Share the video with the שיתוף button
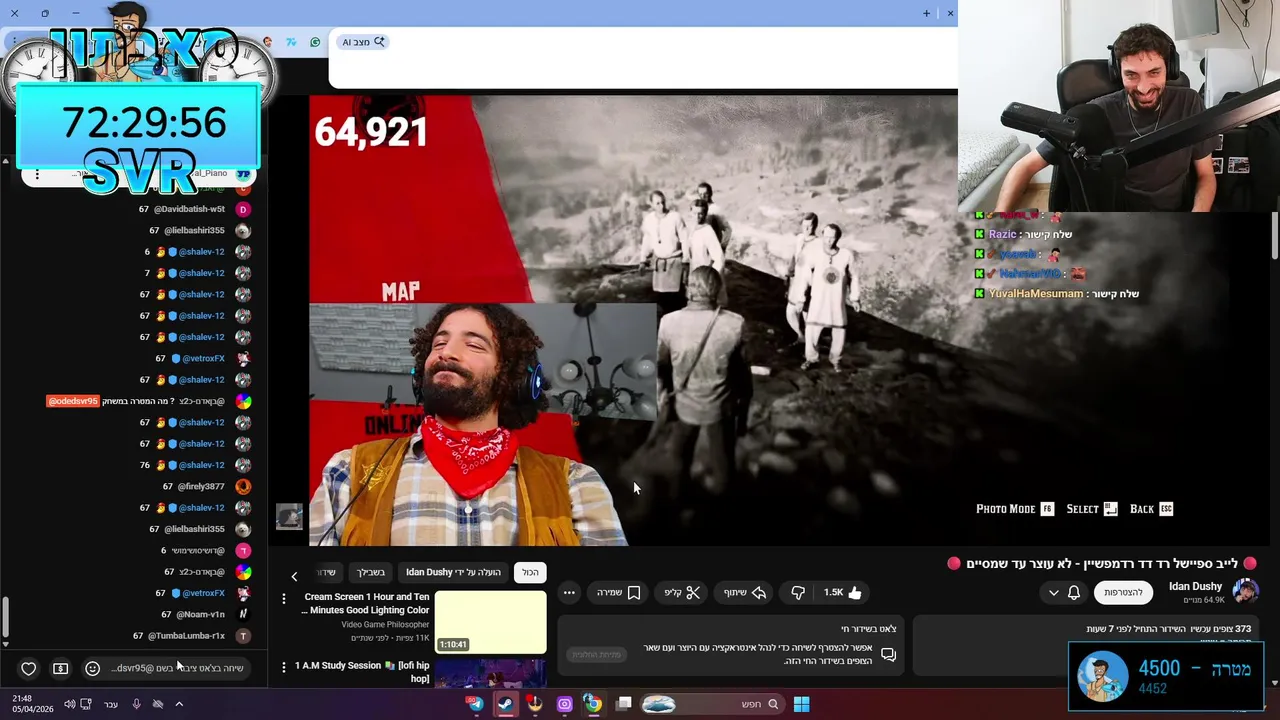This screenshot has height=720, width=1280. pyautogui.click(x=745, y=592)
